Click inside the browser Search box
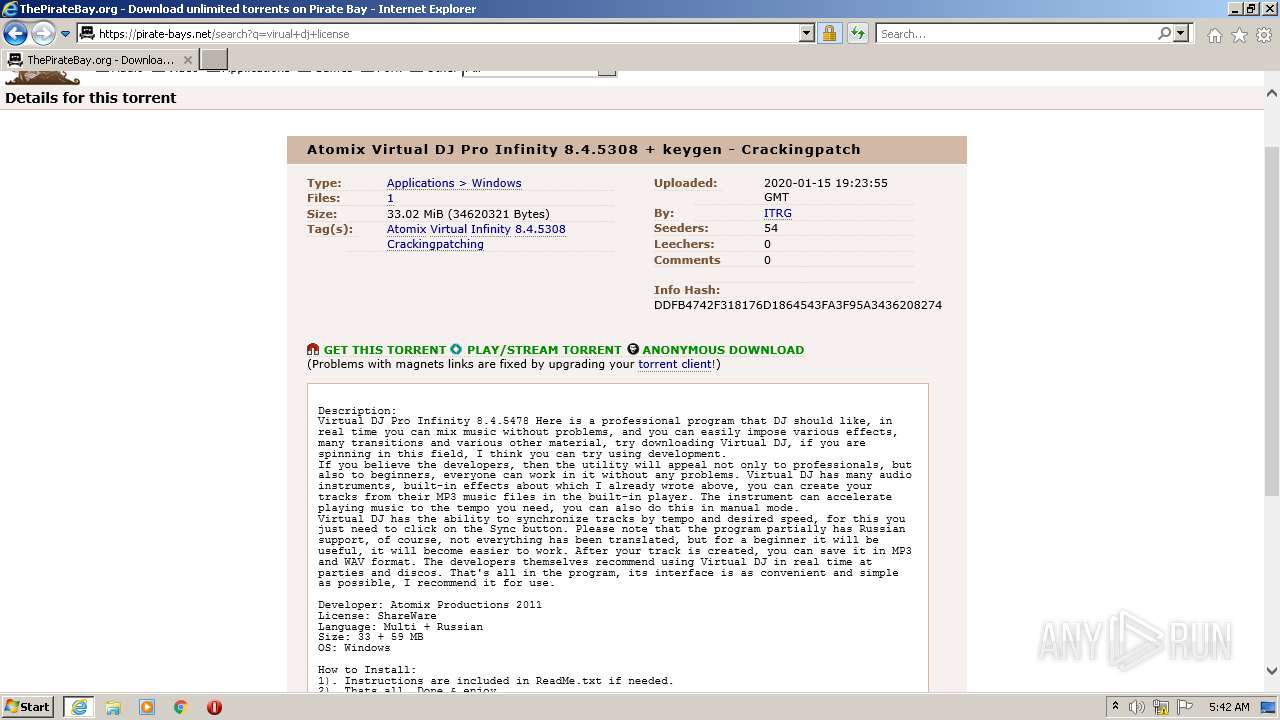The width and height of the screenshot is (1280, 720). [x=1016, y=33]
